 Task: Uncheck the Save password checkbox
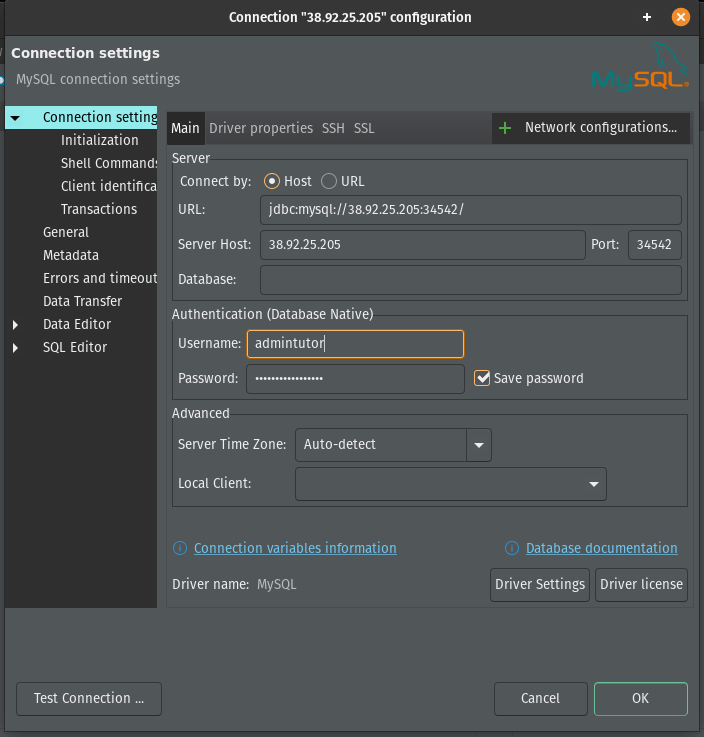click(482, 378)
